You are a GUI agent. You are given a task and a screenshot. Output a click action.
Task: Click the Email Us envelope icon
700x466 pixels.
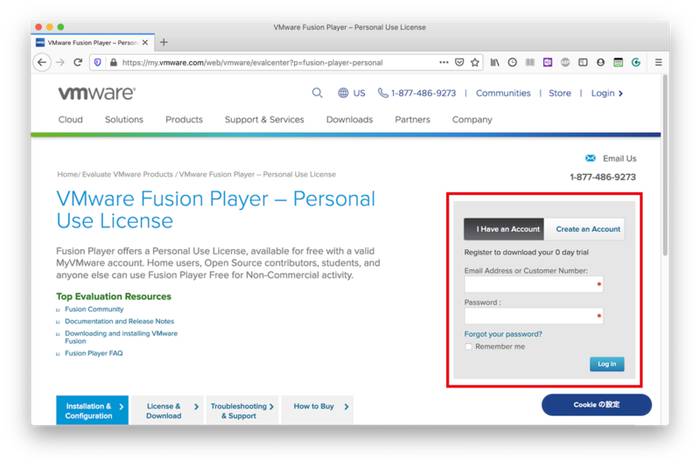coord(590,158)
